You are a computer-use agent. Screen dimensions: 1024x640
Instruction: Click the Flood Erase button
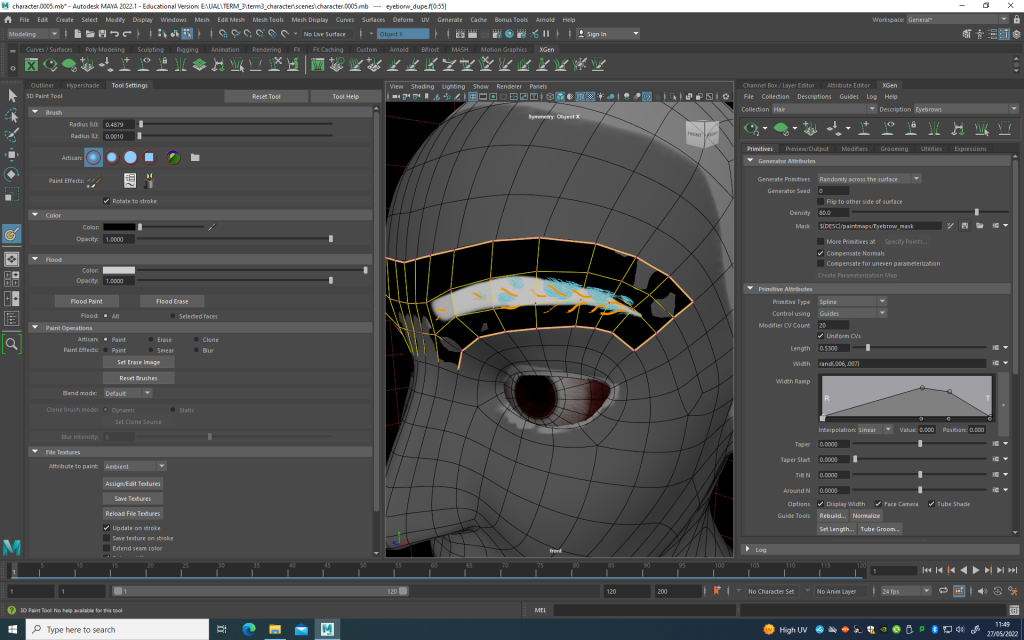[172, 301]
